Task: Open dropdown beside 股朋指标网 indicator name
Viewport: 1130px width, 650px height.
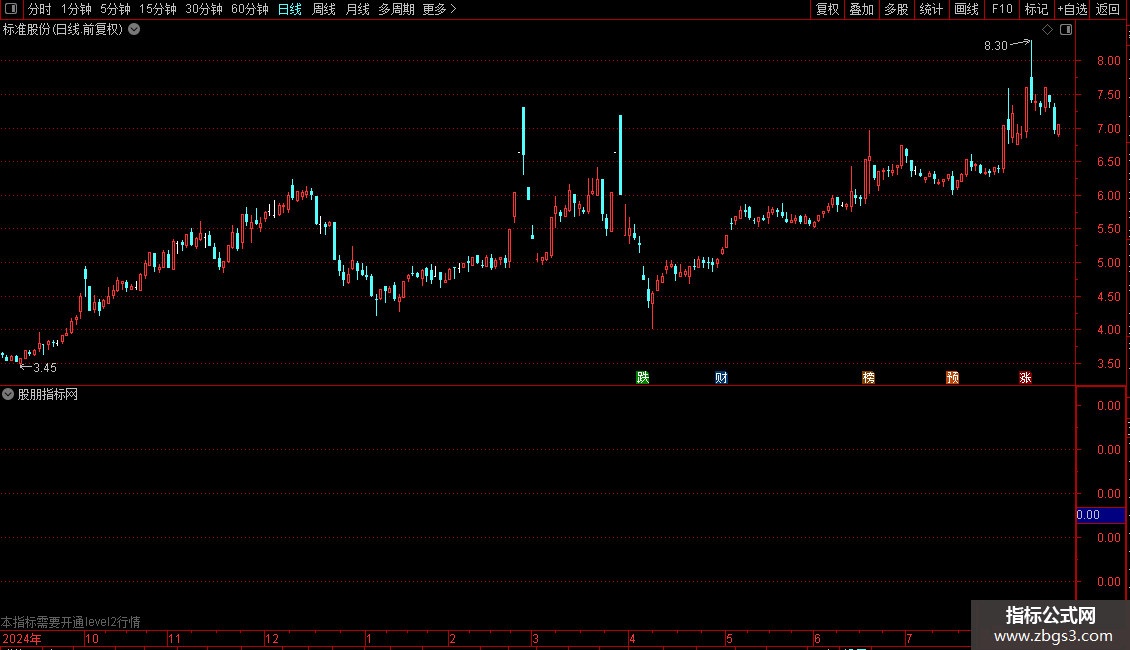Action: [8, 394]
